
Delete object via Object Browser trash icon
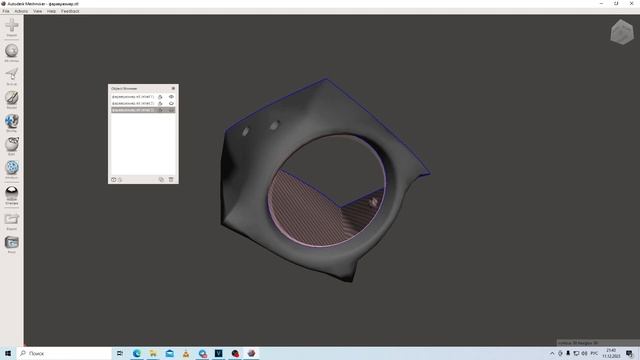coord(171,180)
